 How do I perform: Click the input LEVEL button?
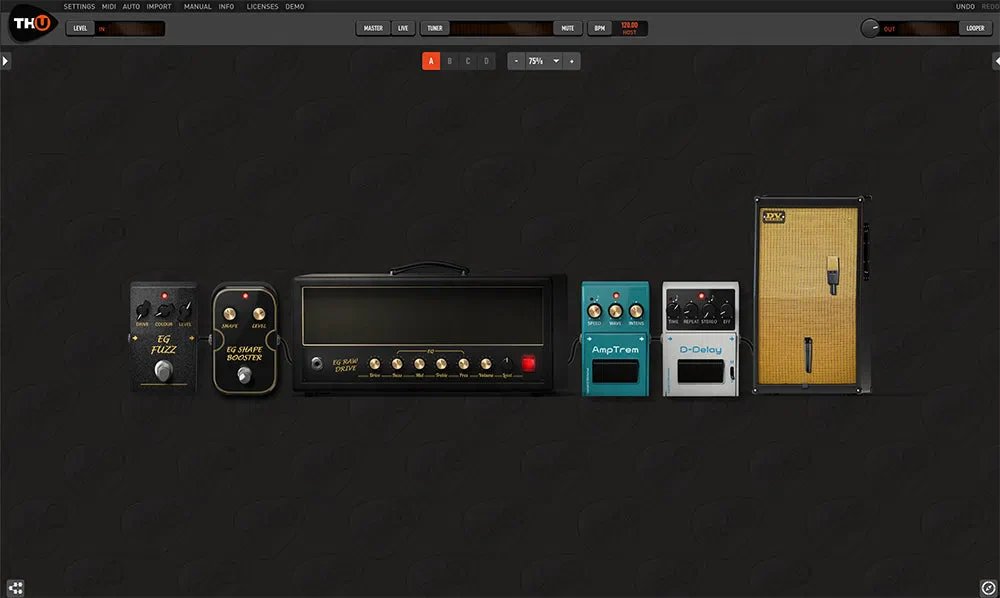point(80,28)
